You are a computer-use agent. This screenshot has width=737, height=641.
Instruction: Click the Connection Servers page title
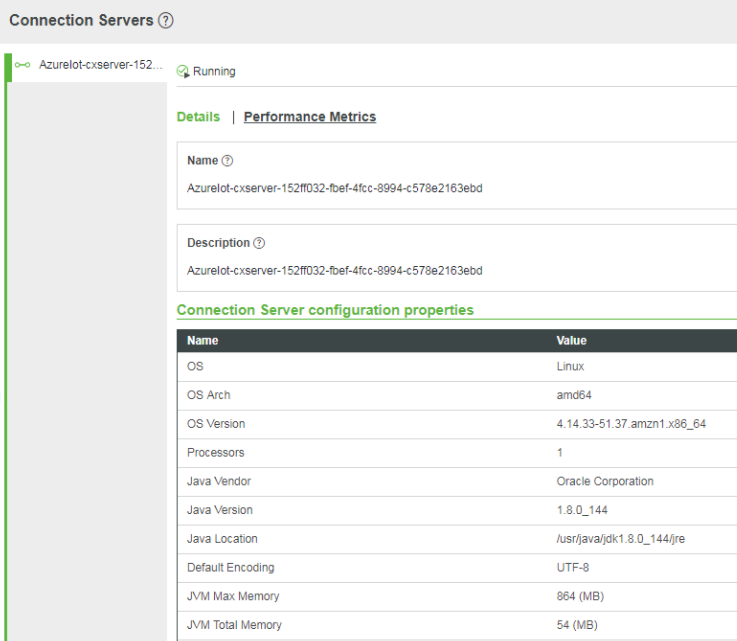pyautogui.click(x=81, y=21)
